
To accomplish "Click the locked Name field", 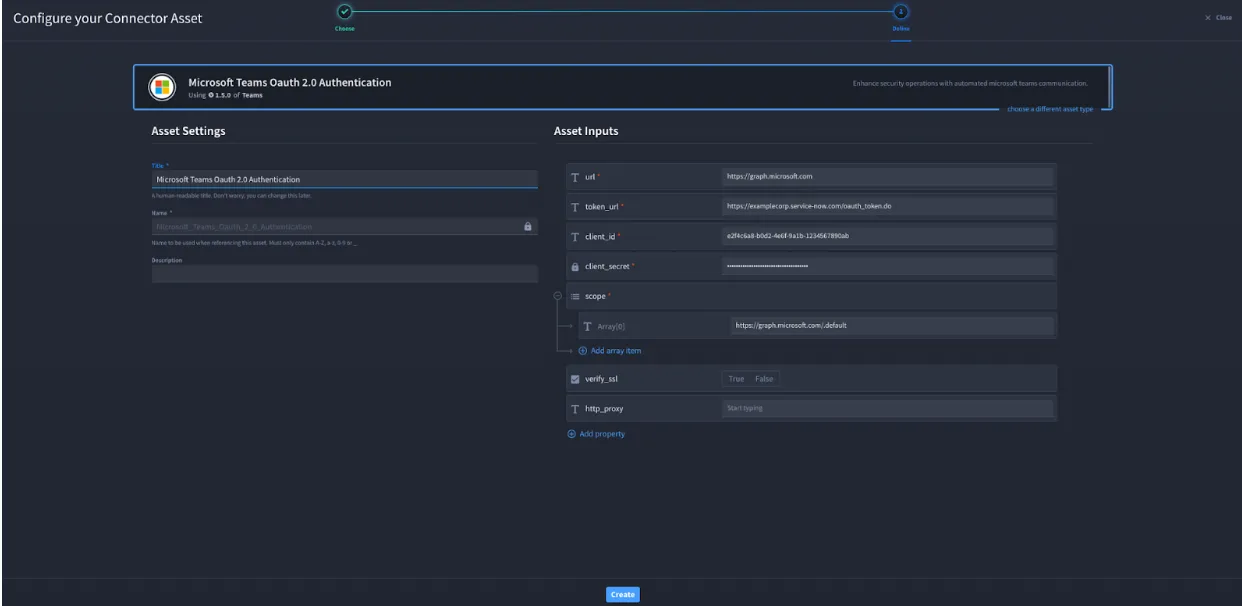I will pyautogui.click(x=344, y=227).
